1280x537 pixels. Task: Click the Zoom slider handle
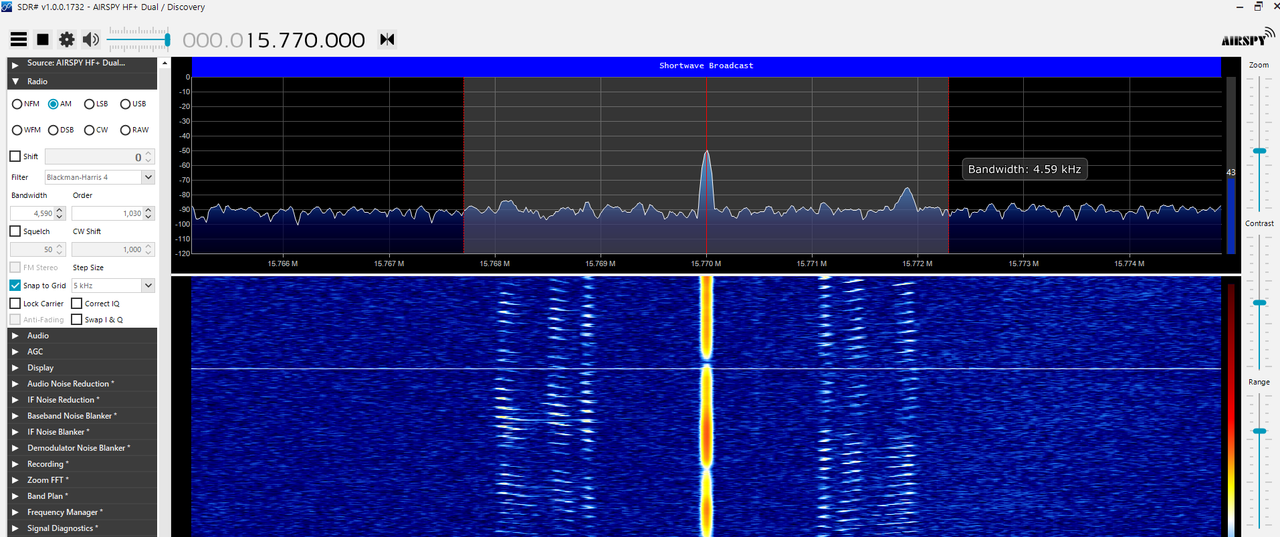click(x=1259, y=150)
